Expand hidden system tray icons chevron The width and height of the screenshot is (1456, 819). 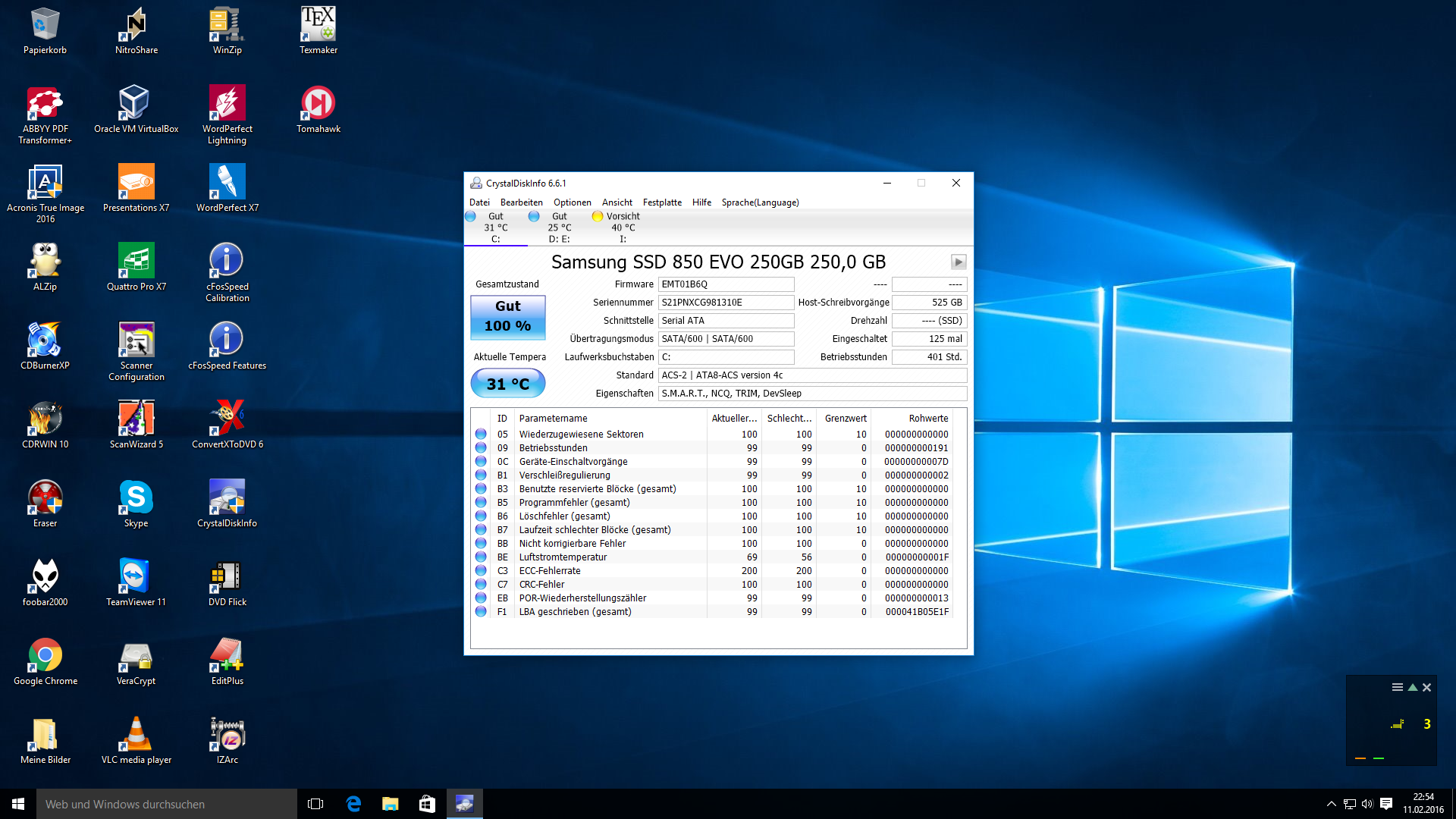(x=1331, y=804)
